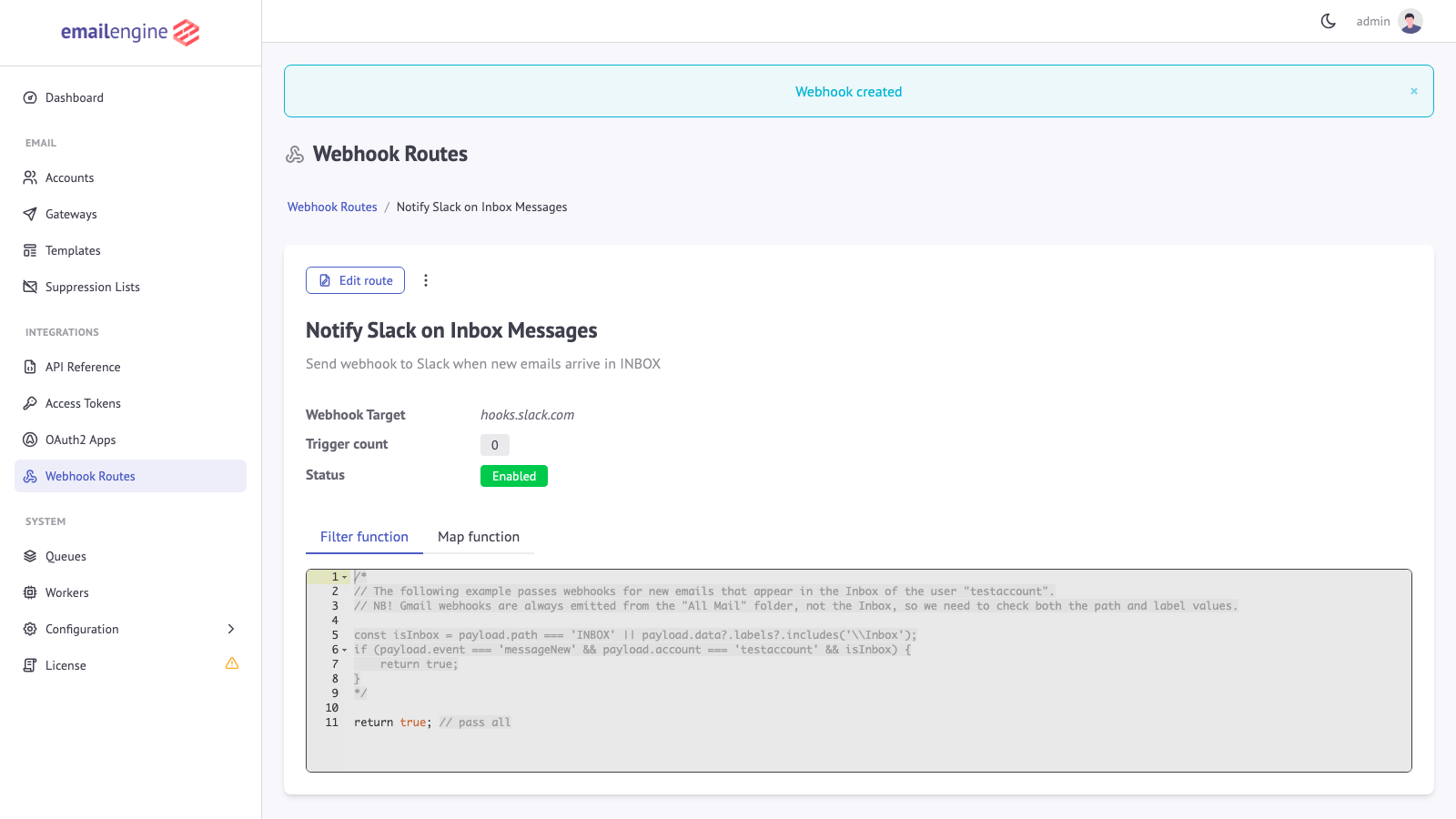The width and height of the screenshot is (1456, 819).
Task: Click the Edit route button
Action: point(355,280)
